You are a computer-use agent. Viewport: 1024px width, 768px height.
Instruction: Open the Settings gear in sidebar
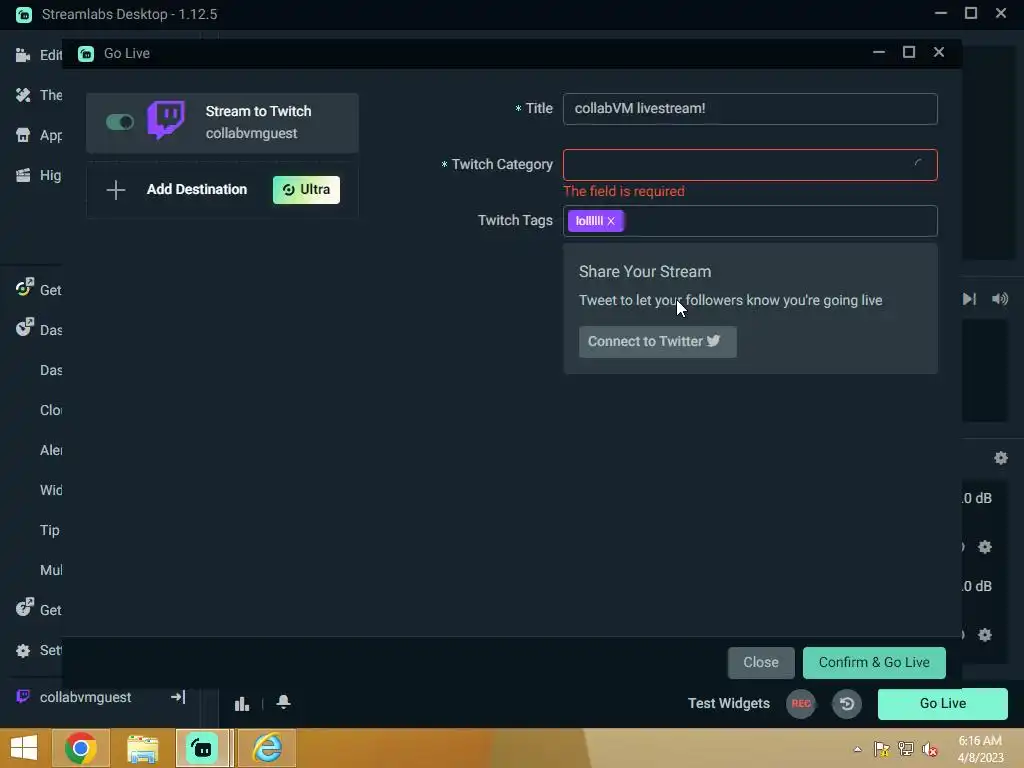24,650
